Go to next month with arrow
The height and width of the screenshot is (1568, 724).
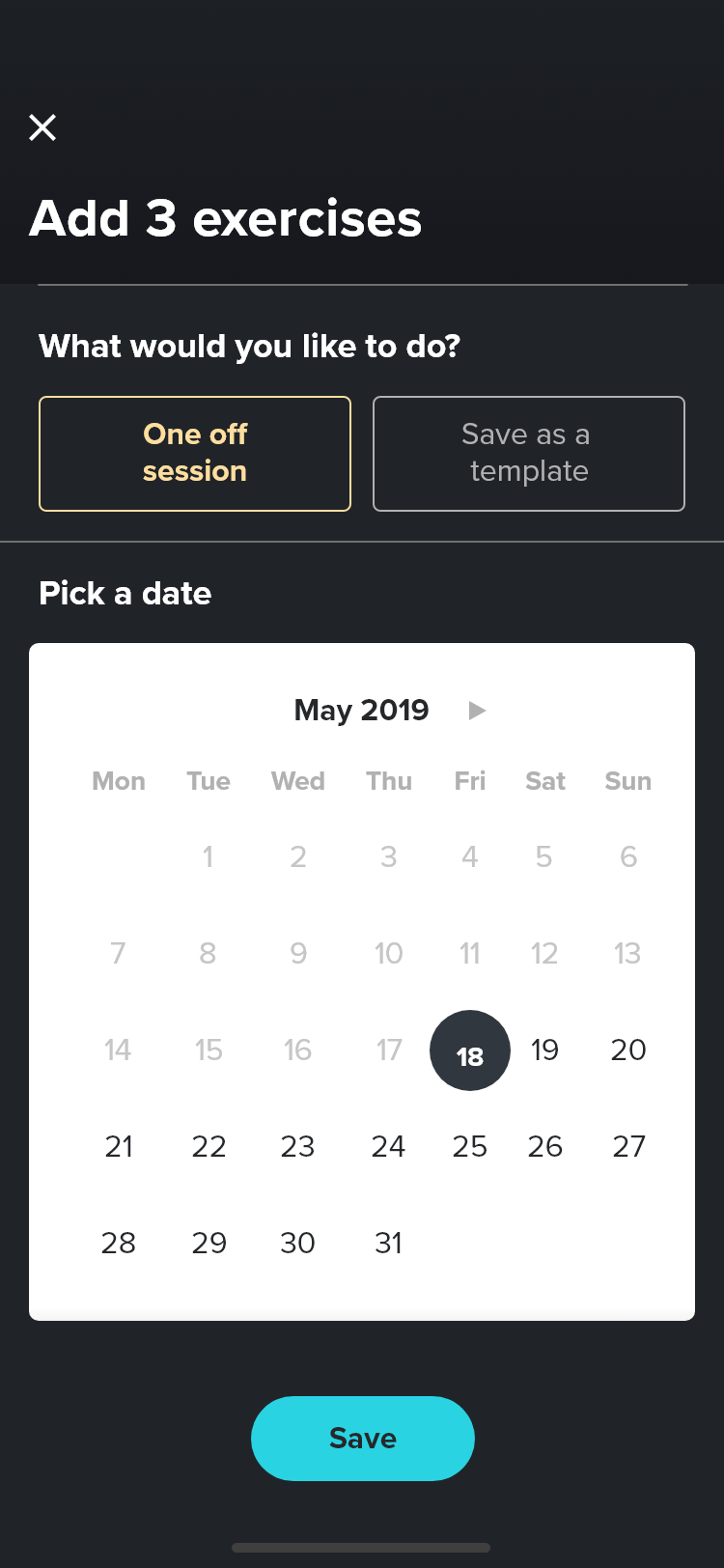coord(476,711)
